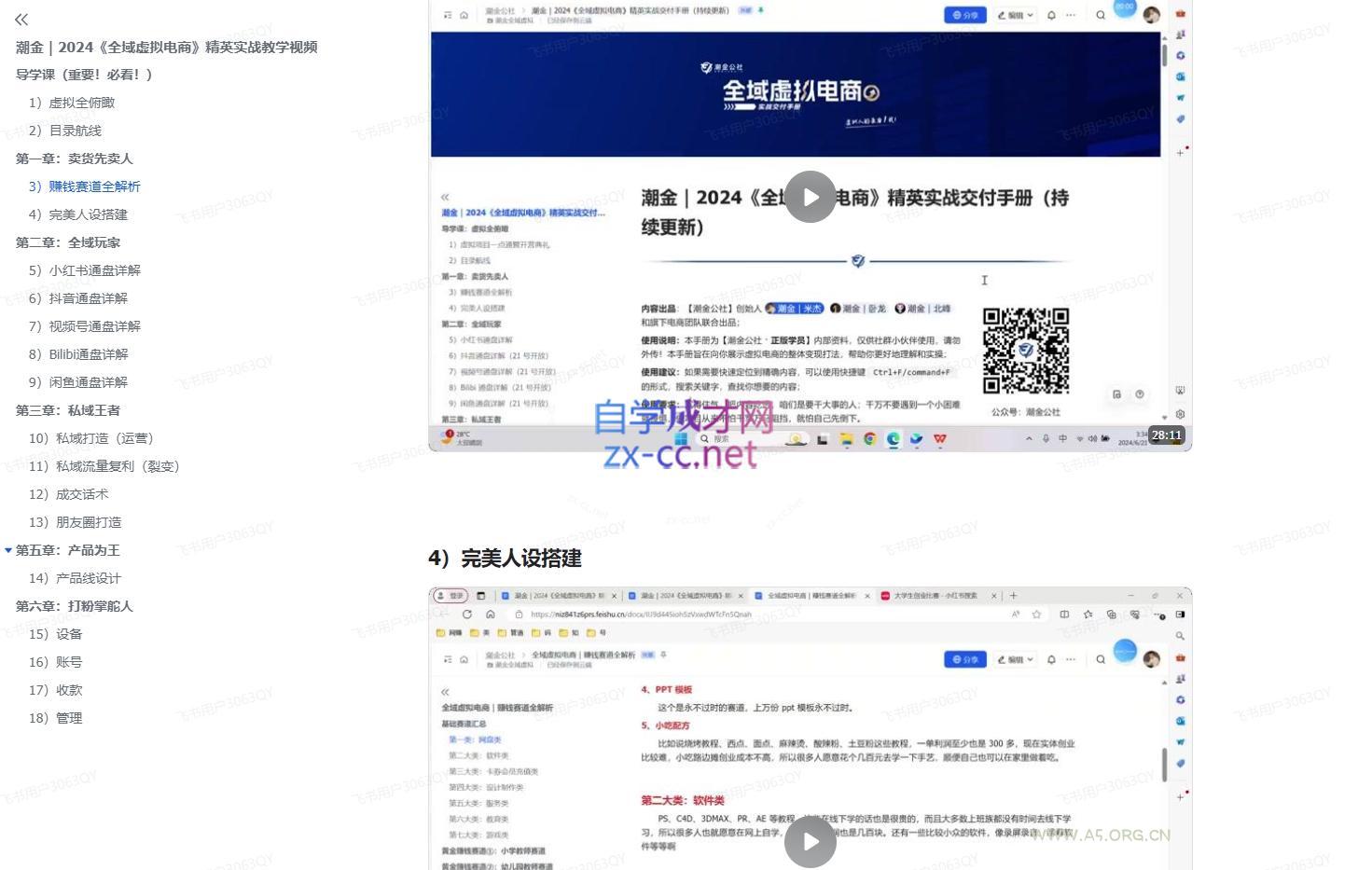Image resolution: width=1372 pixels, height=870 pixels.
Task: Open search with the magnifier icon in the toolbar
Action: pyautogui.click(x=1101, y=16)
